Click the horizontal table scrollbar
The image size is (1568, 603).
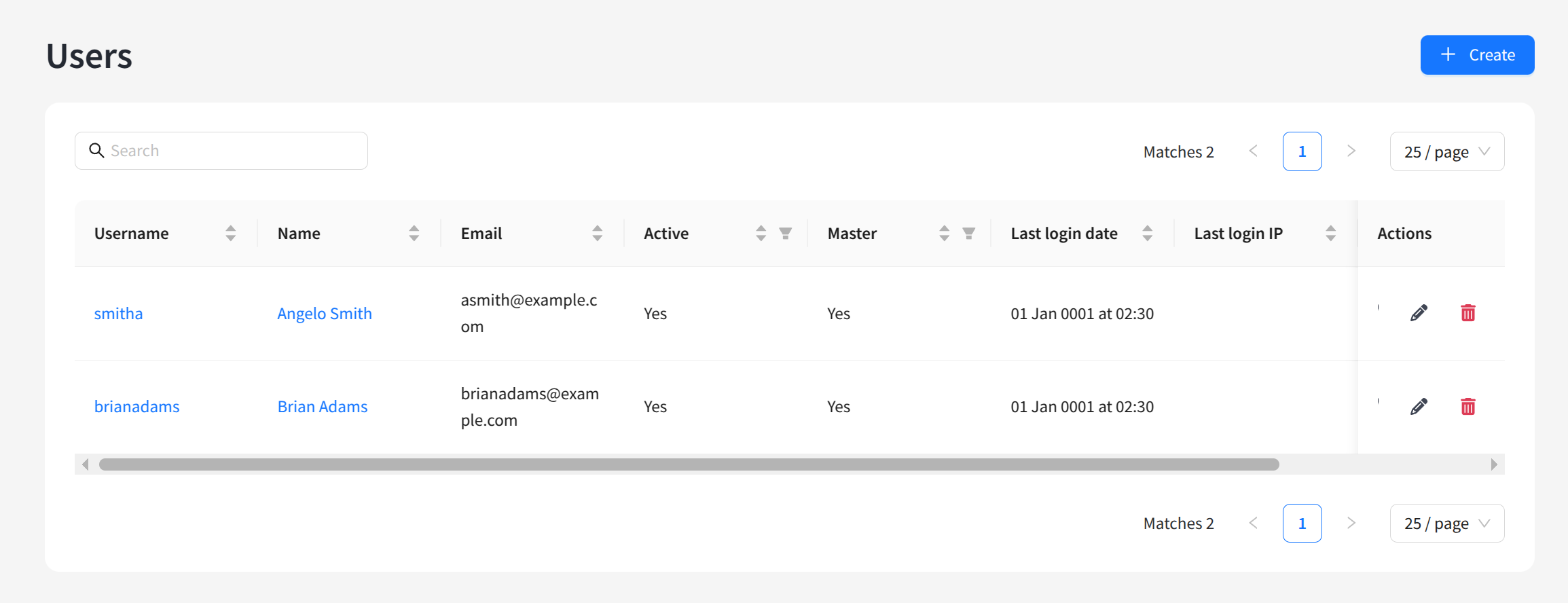click(x=689, y=464)
